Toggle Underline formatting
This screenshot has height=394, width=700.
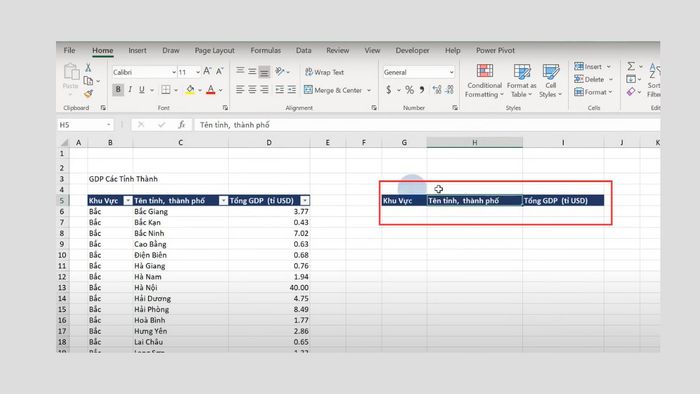[142, 90]
